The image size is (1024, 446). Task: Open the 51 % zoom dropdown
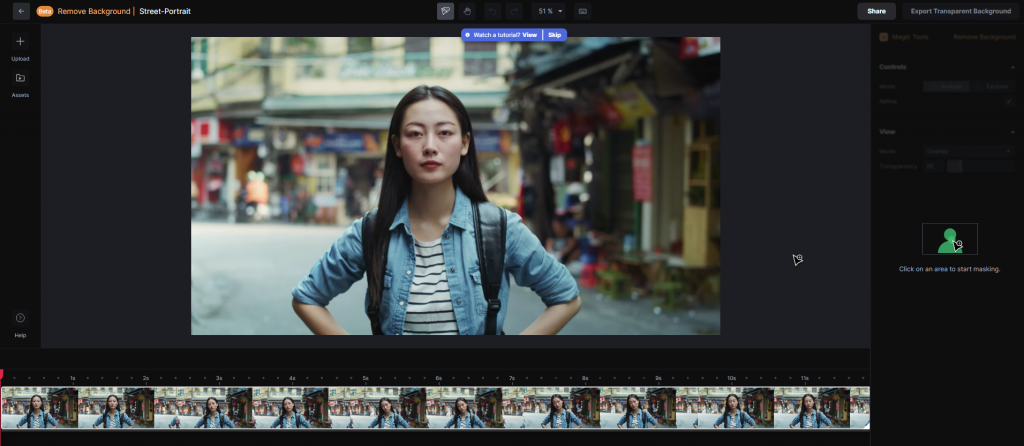(x=551, y=11)
